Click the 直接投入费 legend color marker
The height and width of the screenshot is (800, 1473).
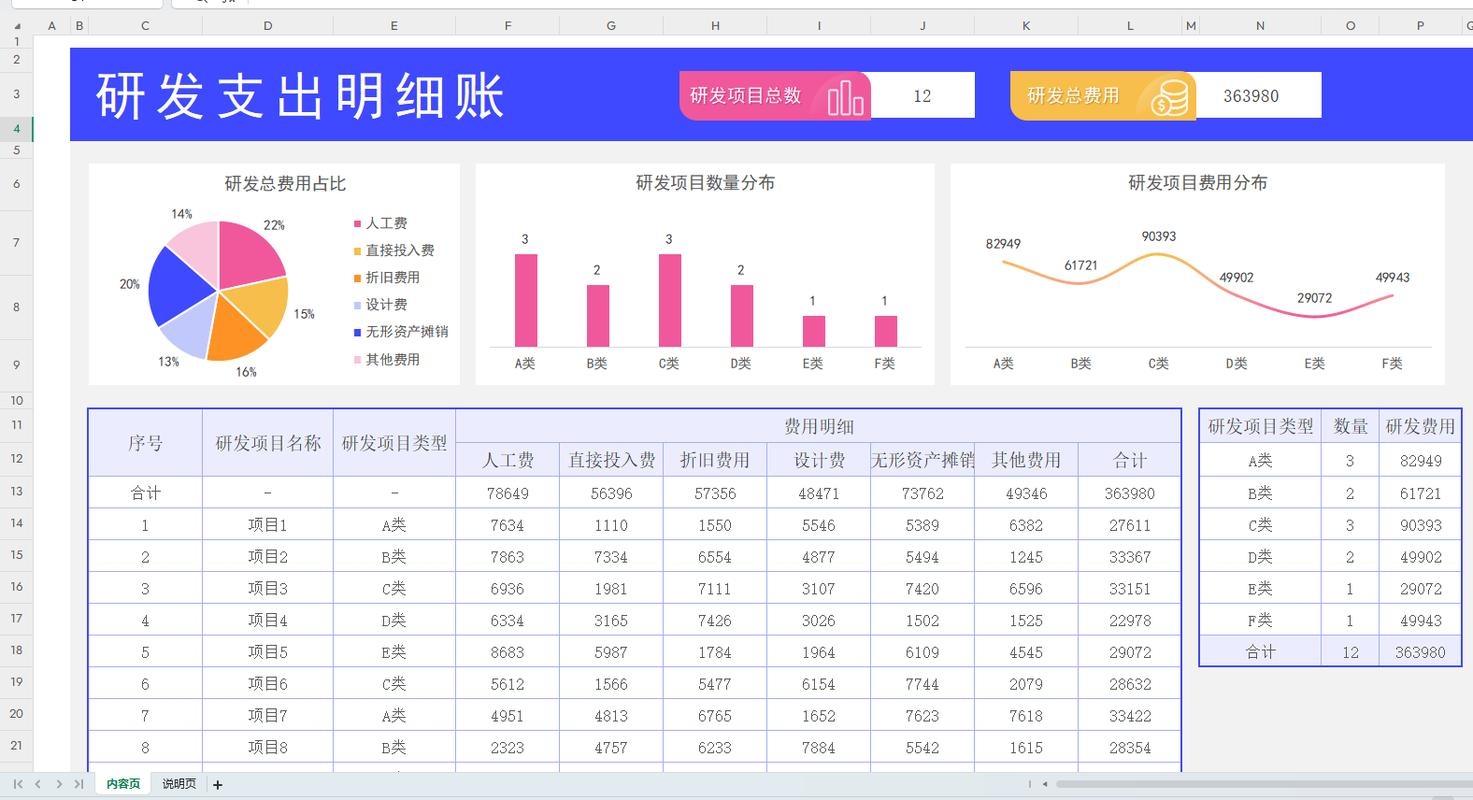(x=357, y=251)
